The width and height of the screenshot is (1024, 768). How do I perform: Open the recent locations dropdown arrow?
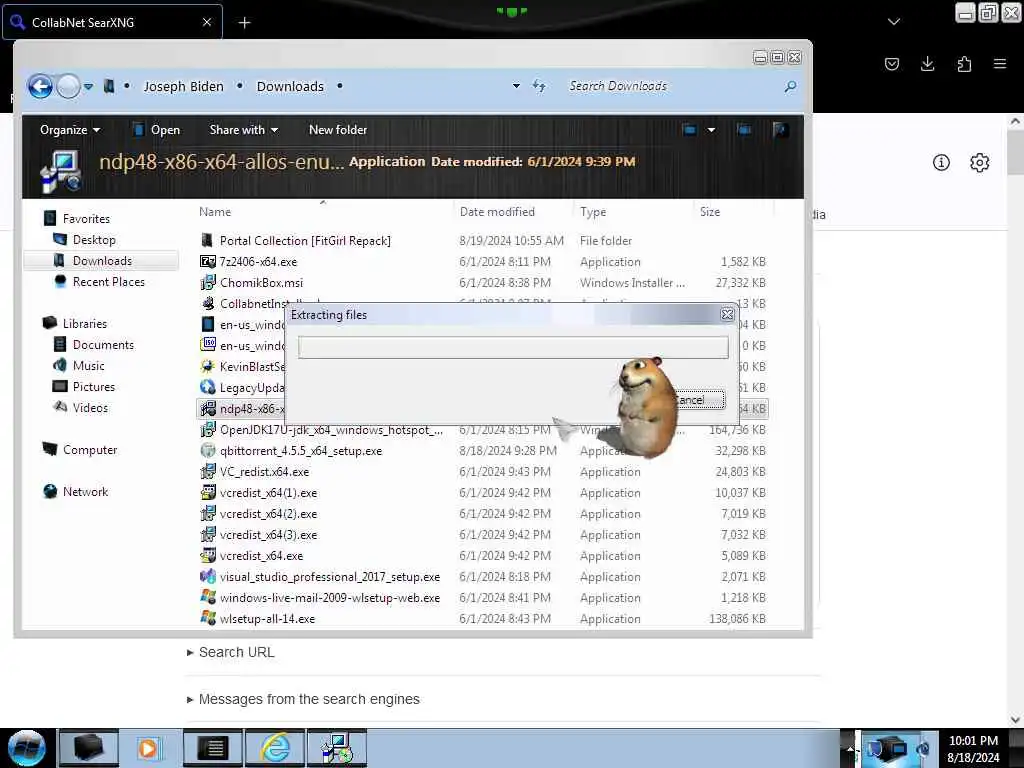coord(89,86)
